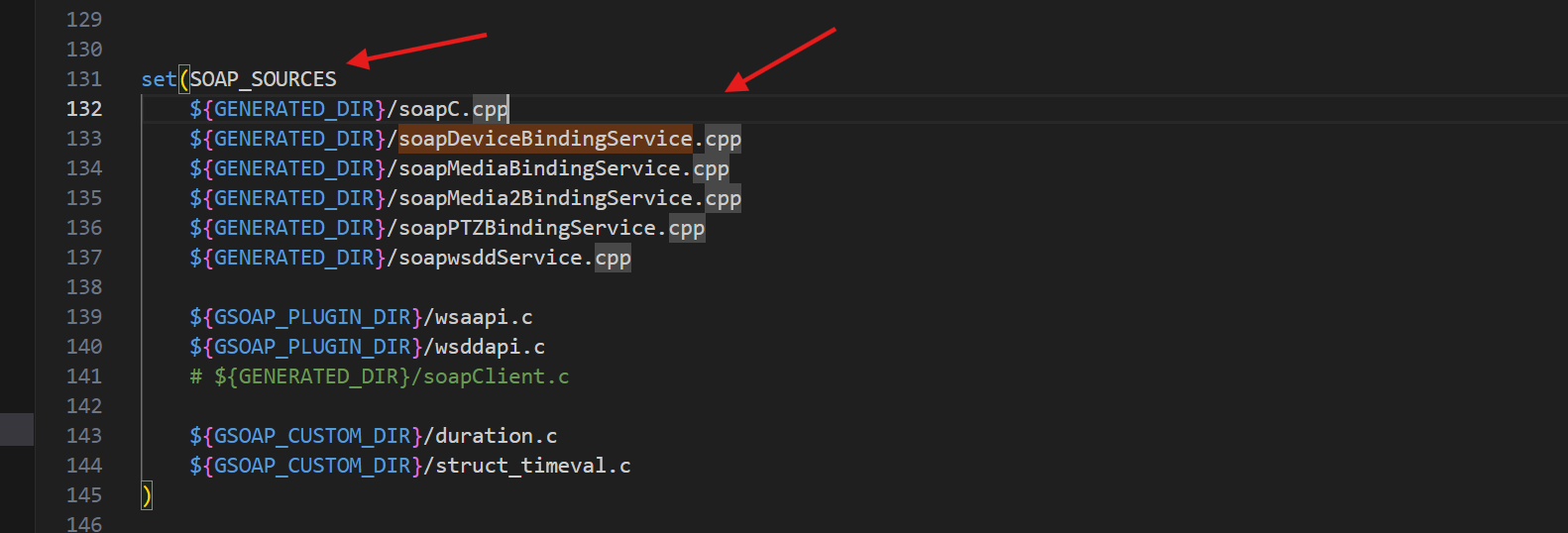Click soapPTZBindingService filename on line 136
The height and width of the screenshot is (533, 1568).
pyautogui.click(x=527, y=228)
